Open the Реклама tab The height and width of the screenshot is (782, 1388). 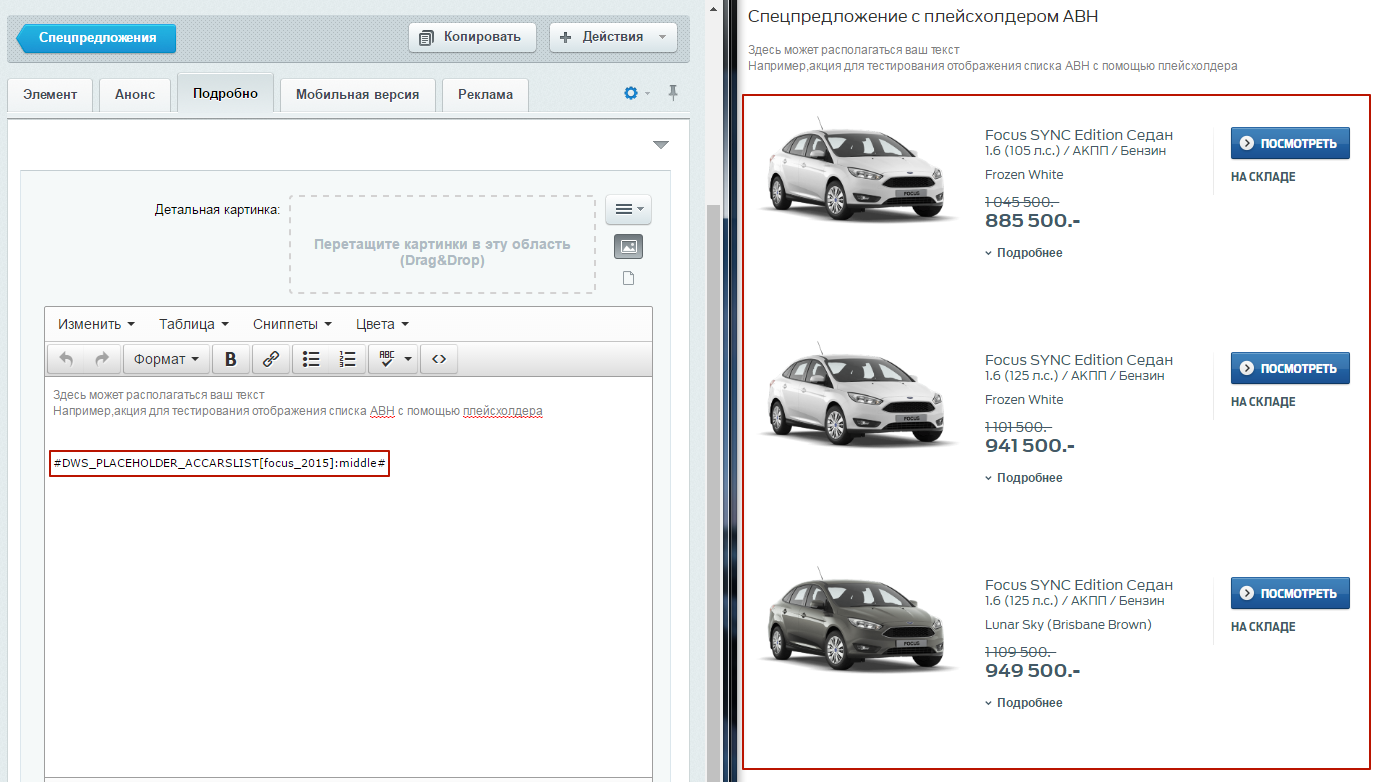pos(485,94)
